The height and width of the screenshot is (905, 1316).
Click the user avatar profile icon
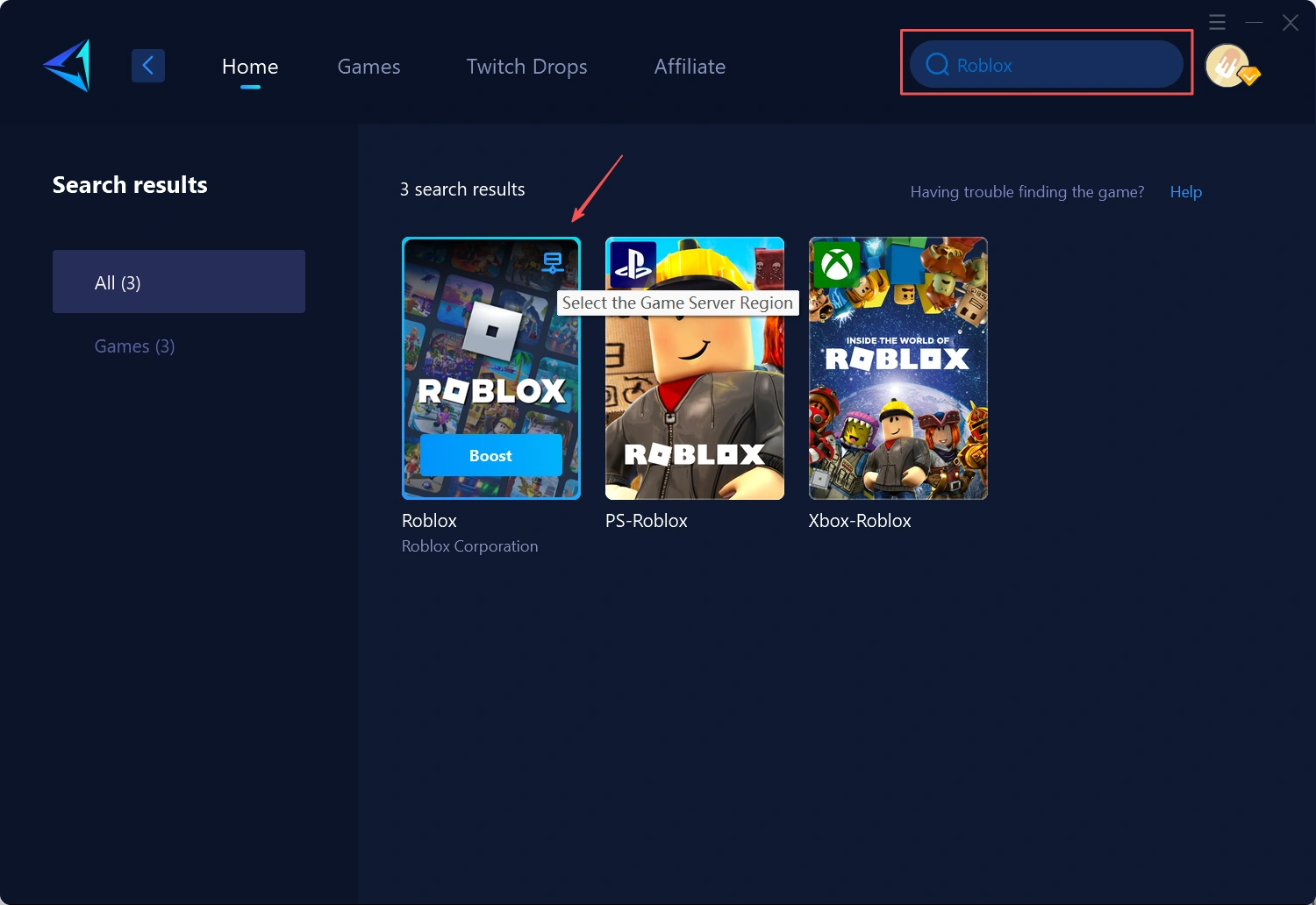click(x=1227, y=65)
